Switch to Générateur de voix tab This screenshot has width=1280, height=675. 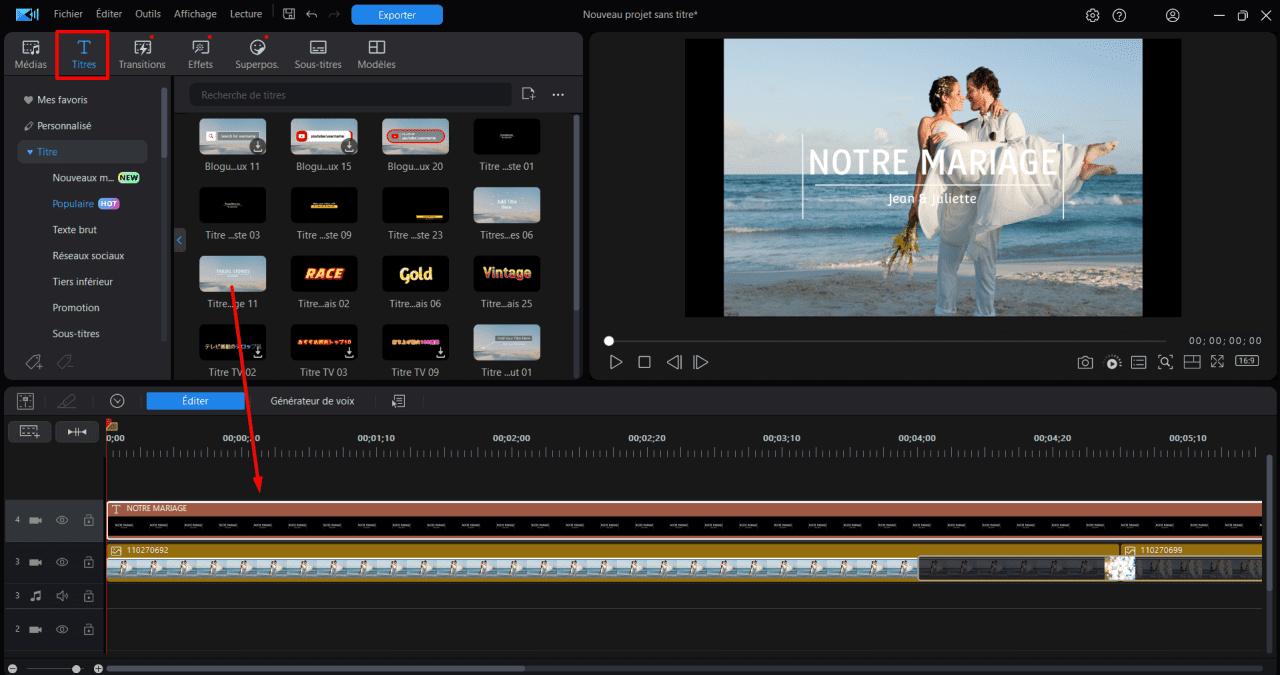tap(312, 401)
